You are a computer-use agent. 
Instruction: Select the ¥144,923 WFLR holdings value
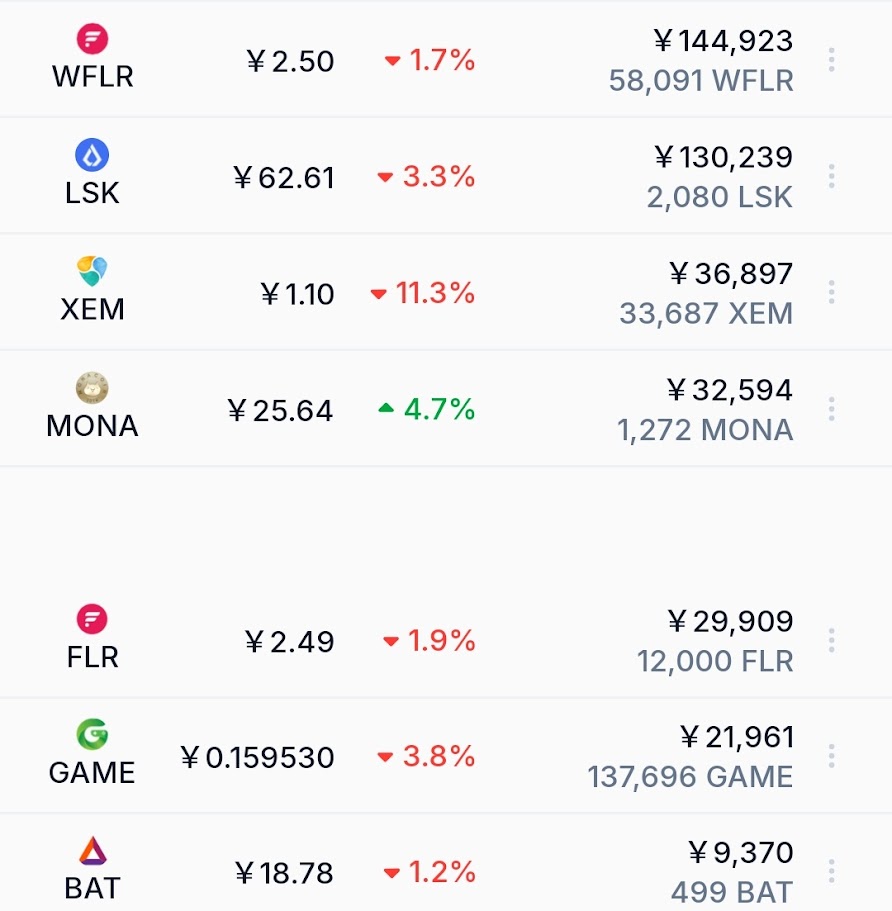(723, 41)
